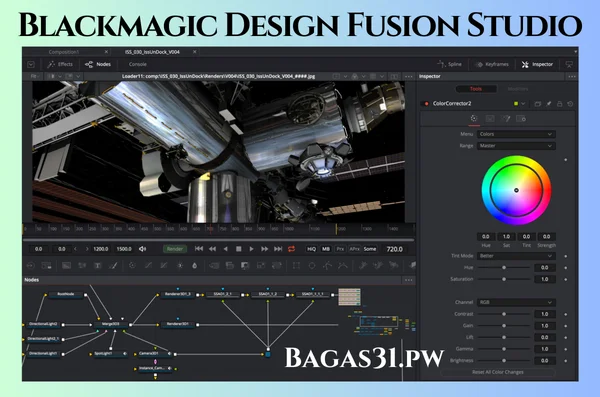The image size is (600, 397).
Task: Click the Hue value field under wheel
Action: click(486, 237)
